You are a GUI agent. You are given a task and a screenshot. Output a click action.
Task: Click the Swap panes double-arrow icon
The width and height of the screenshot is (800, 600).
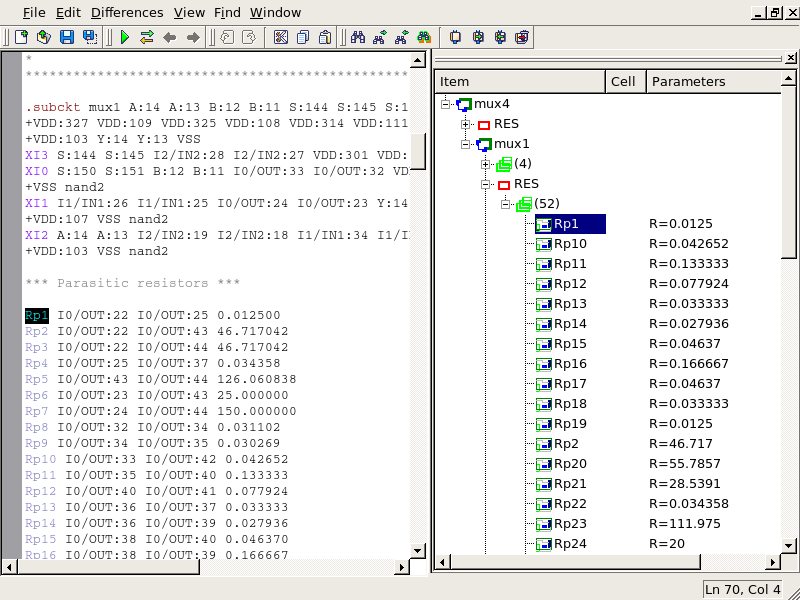[147, 37]
